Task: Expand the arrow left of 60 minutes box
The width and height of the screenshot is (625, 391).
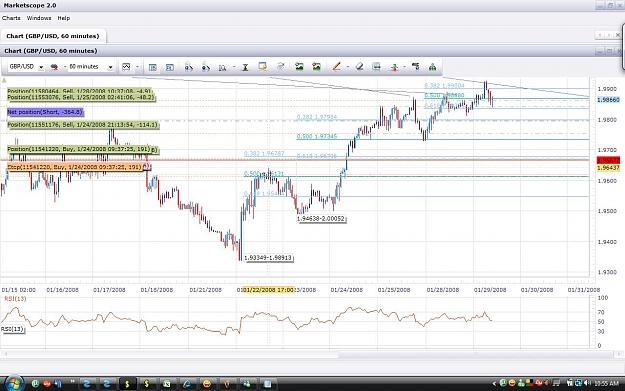Action: click(65, 67)
